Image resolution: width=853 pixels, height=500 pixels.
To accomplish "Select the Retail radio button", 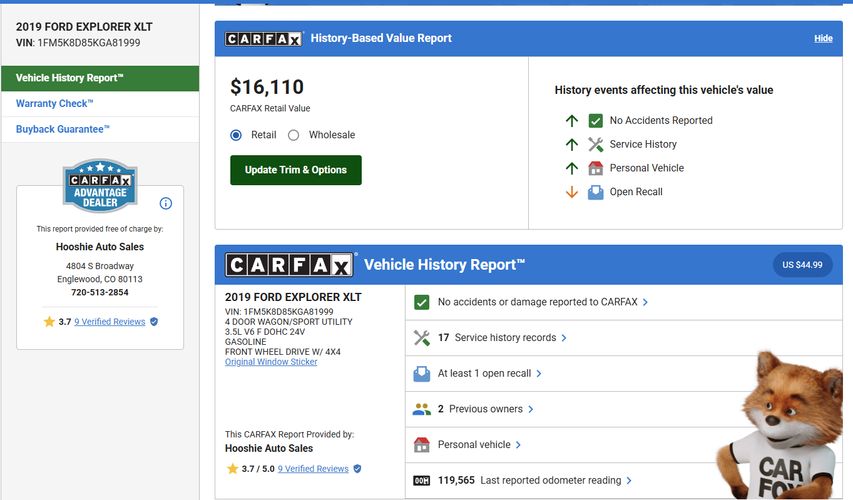I will (237, 135).
